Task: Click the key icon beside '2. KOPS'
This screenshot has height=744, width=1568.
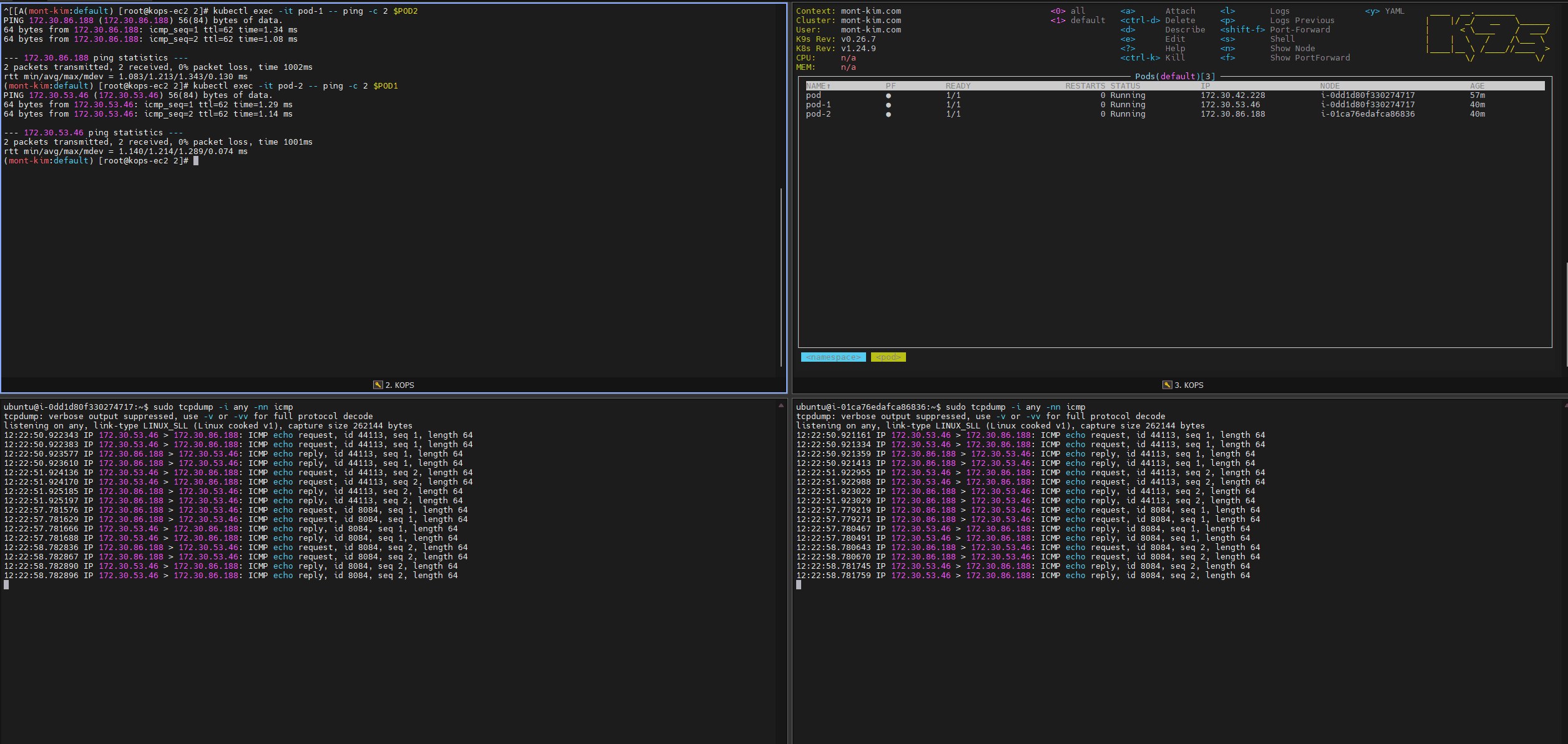Action: (377, 385)
